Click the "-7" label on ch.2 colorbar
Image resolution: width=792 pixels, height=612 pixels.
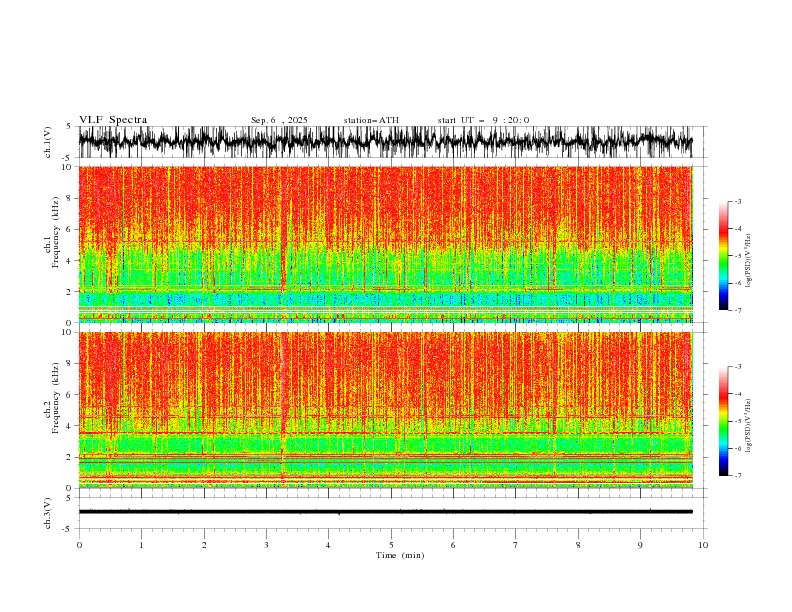(737, 476)
